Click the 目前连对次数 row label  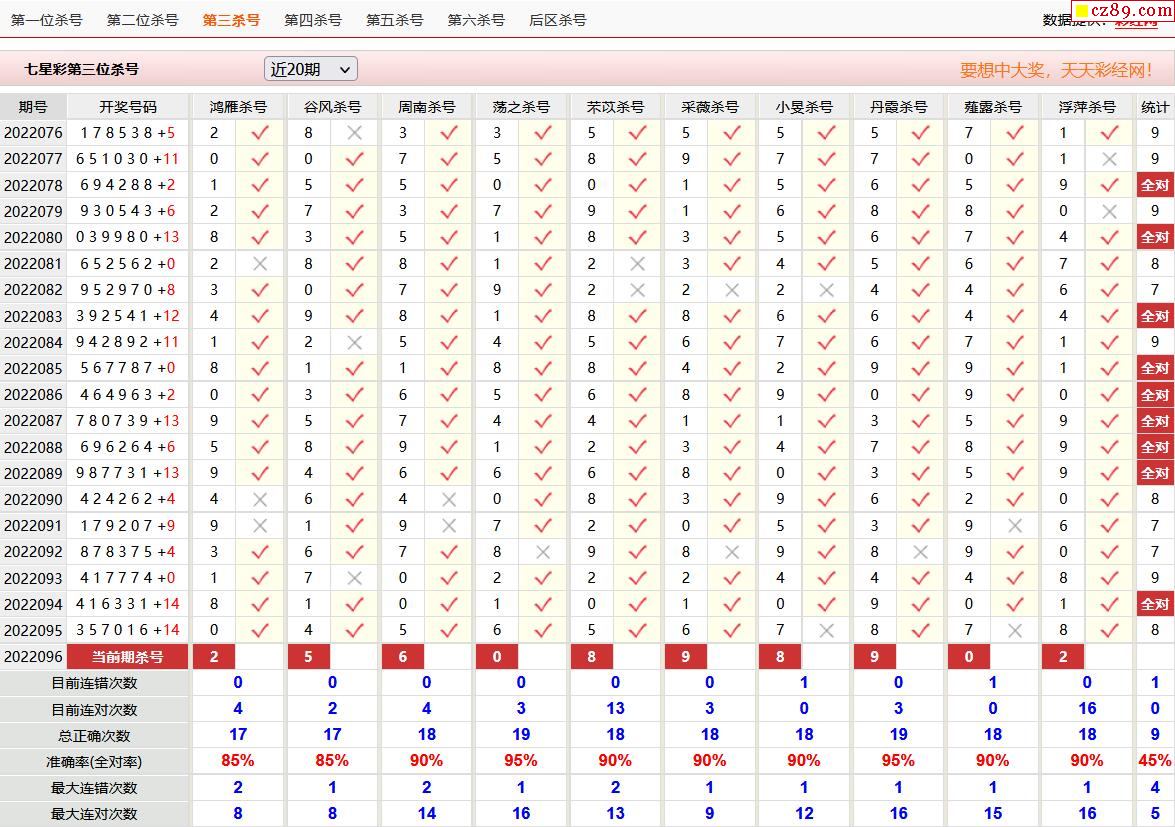tap(94, 709)
